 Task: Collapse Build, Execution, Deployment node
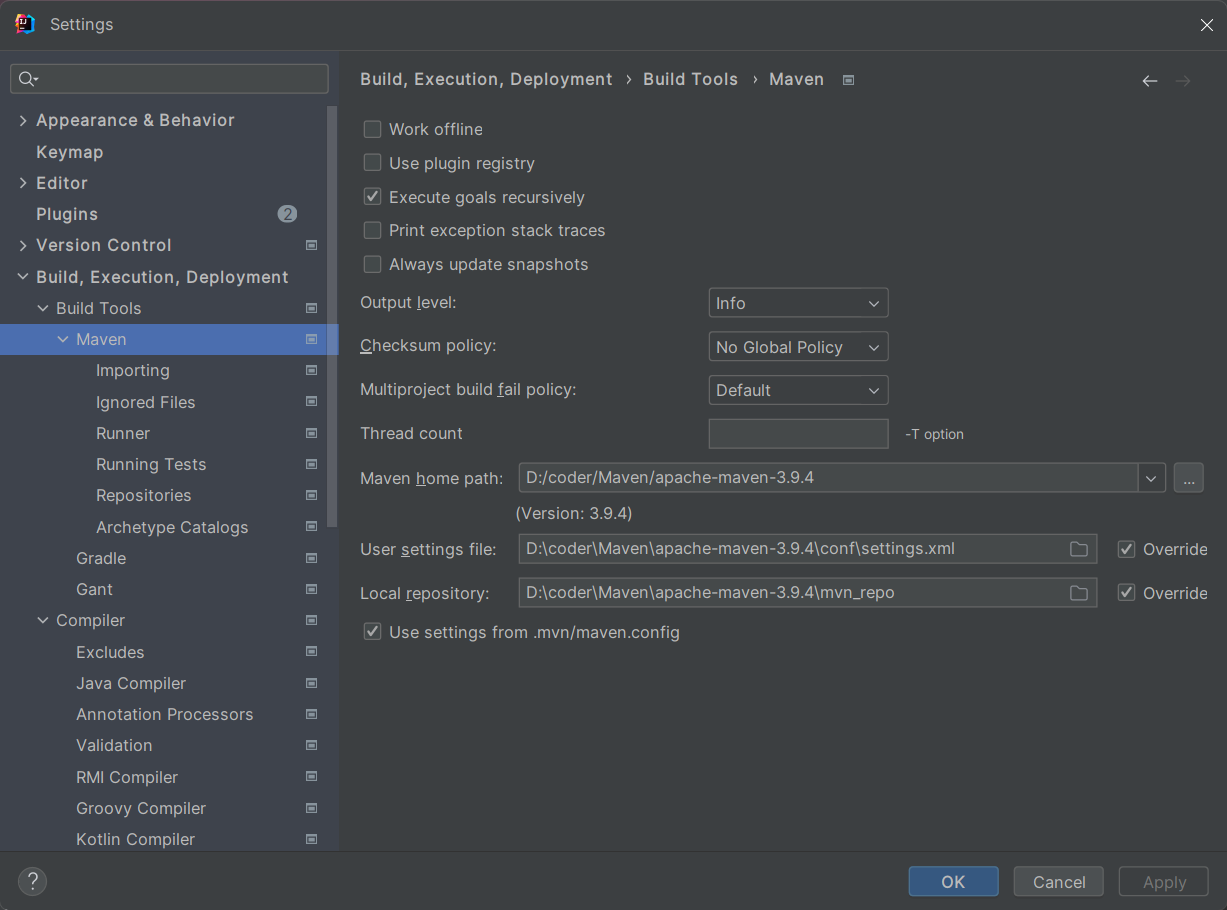(23, 277)
